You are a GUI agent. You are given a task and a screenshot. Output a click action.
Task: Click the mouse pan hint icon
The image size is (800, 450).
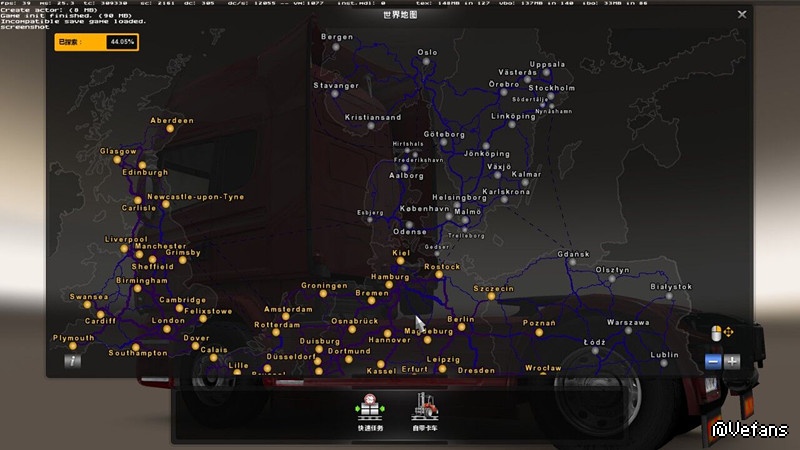click(722, 333)
